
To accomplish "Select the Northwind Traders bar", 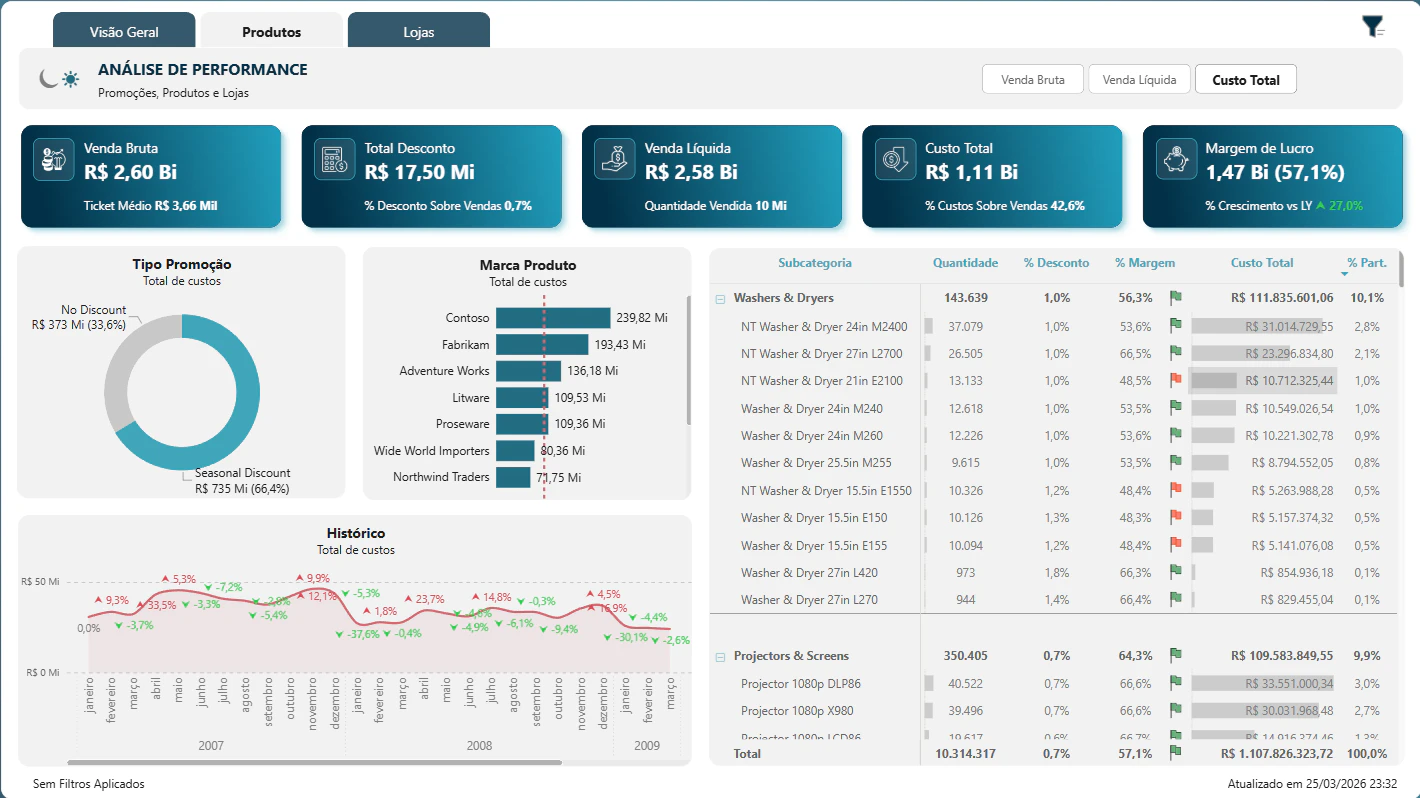I will point(513,477).
